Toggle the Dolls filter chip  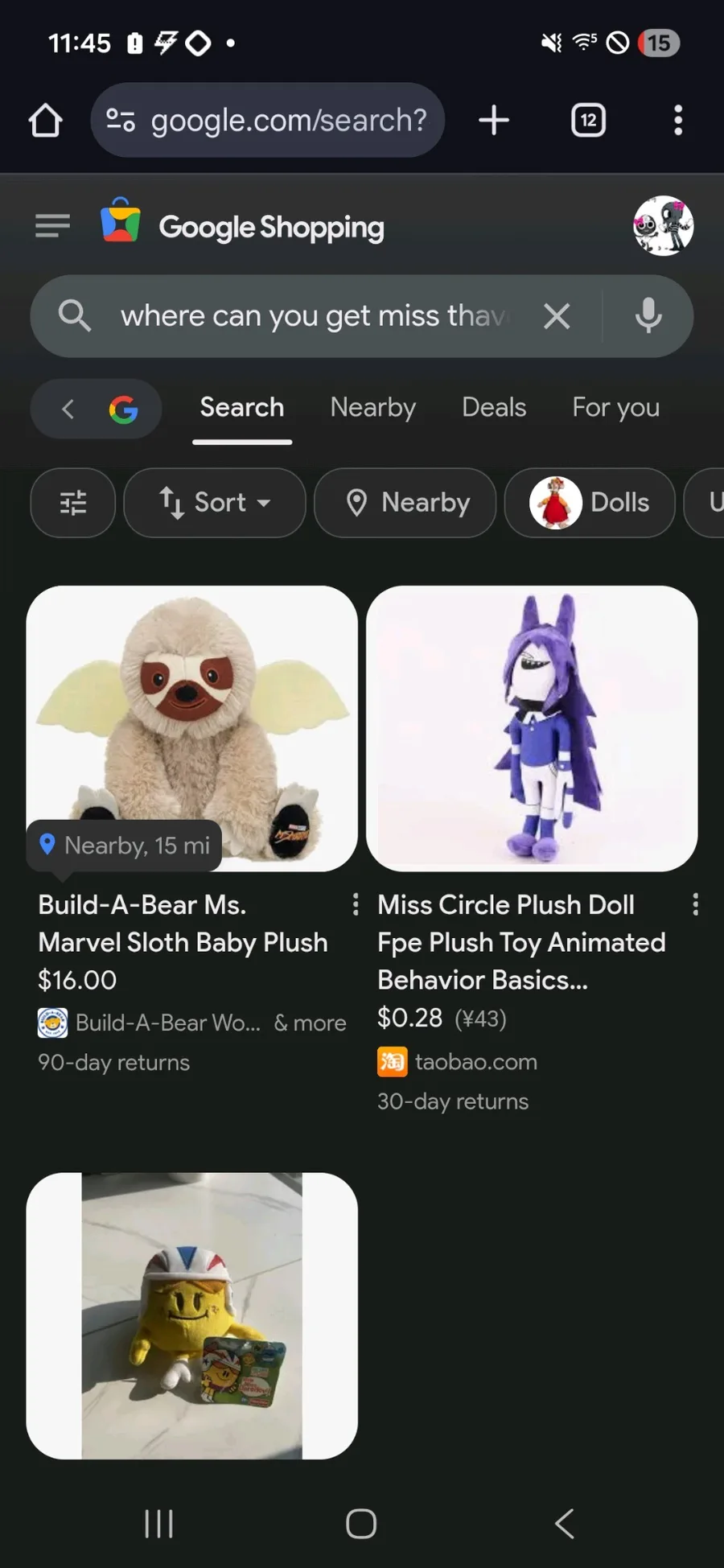(590, 503)
